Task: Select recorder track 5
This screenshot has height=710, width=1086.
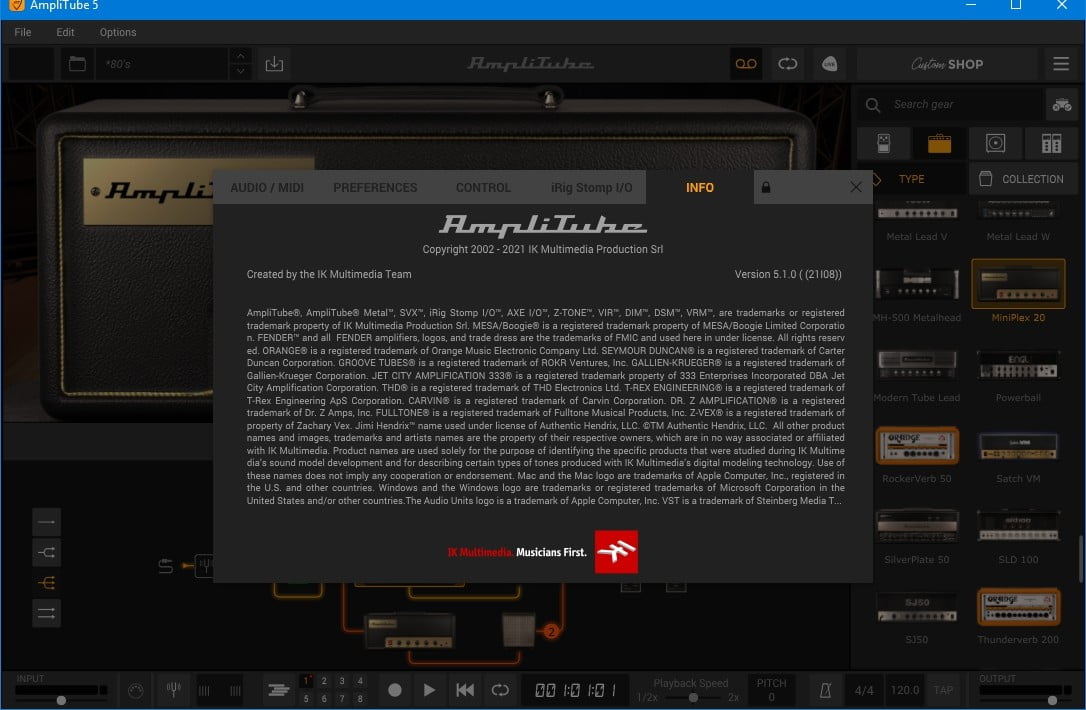Action: click(306, 698)
